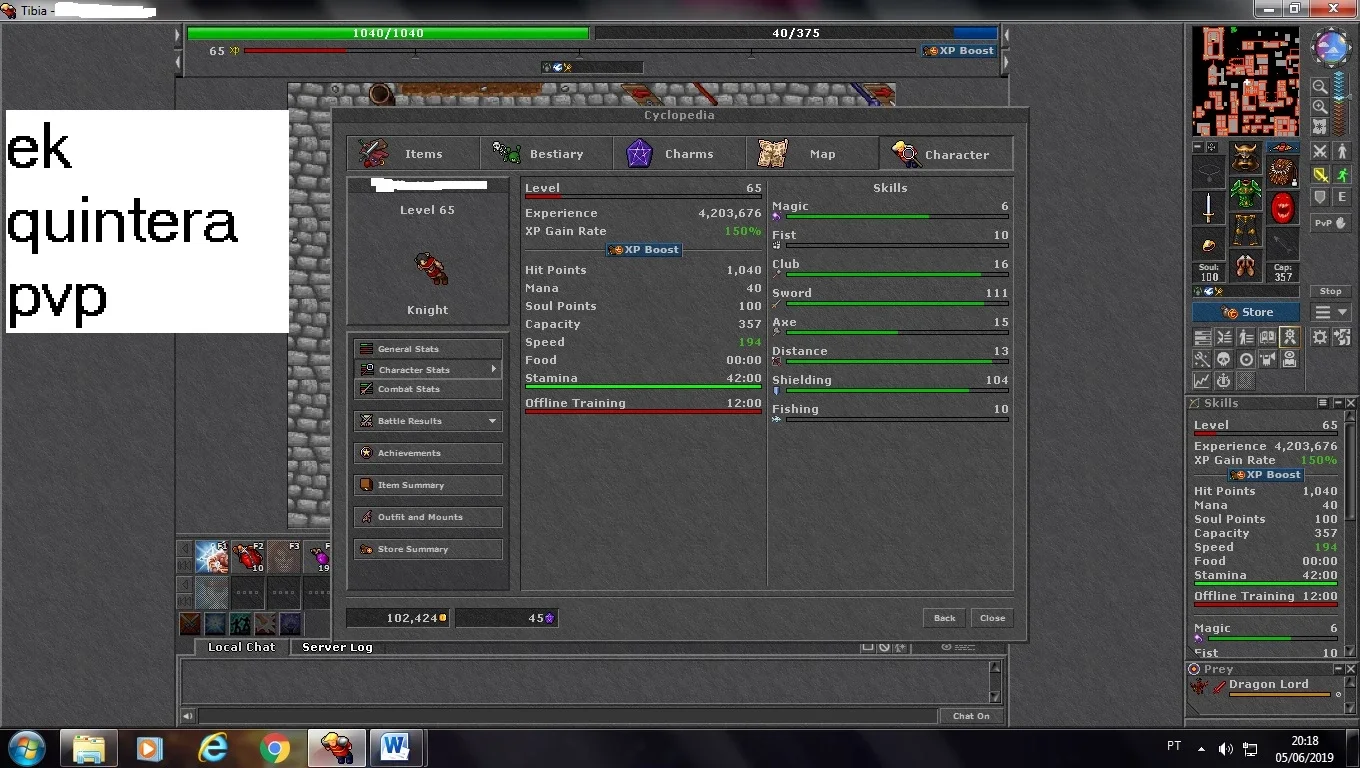Open the circular target icon button
1360x768 pixels.
tap(1246, 359)
